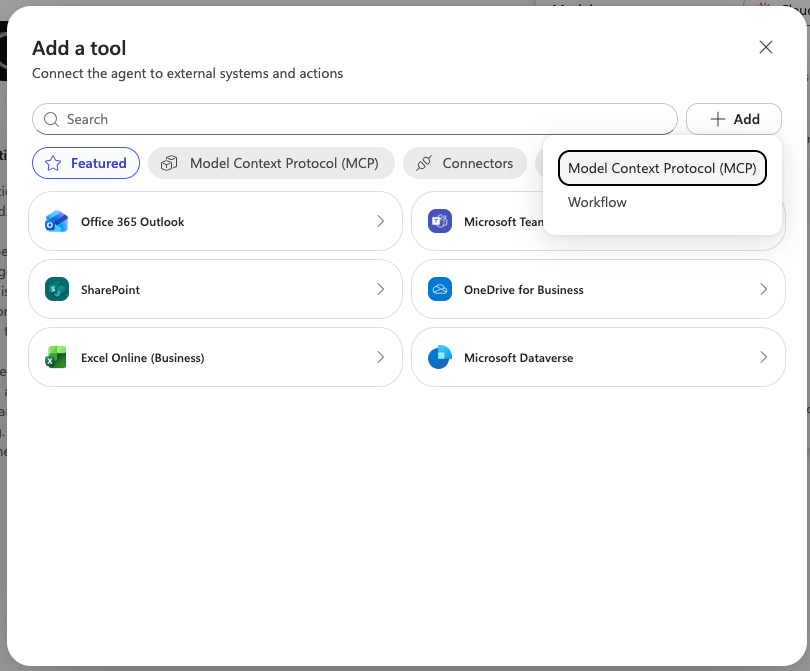This screenshot has height=671, width=810.
Task: Click the Office 365 Outlook icon
Action: 56,222
